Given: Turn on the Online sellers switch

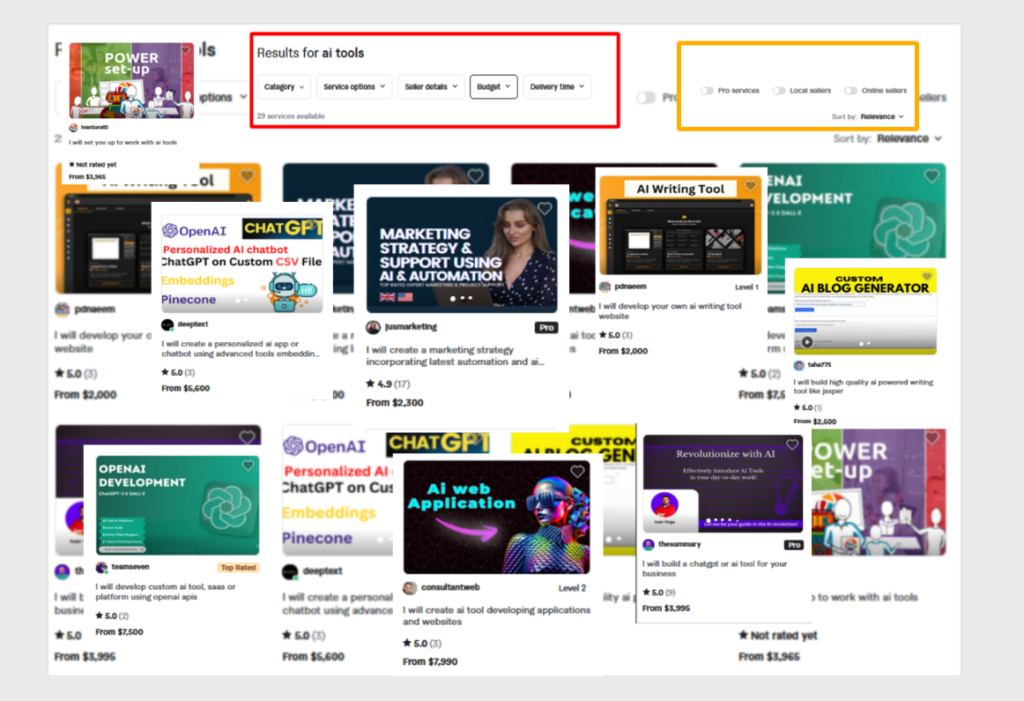Looking at the screenshot, I should pos(850,91).
